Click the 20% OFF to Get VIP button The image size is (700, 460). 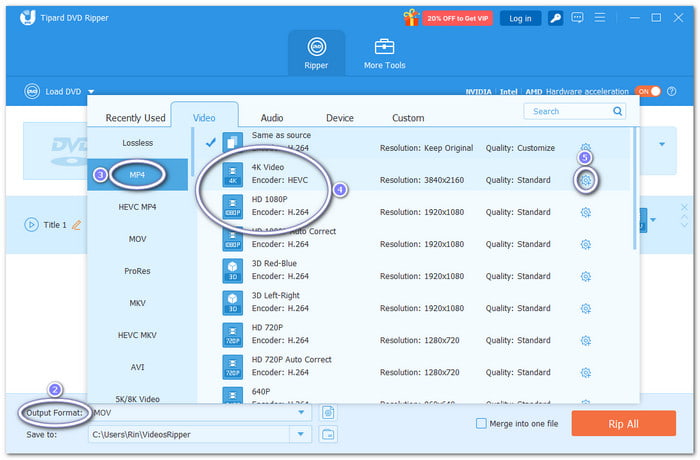tap(457, 18)
